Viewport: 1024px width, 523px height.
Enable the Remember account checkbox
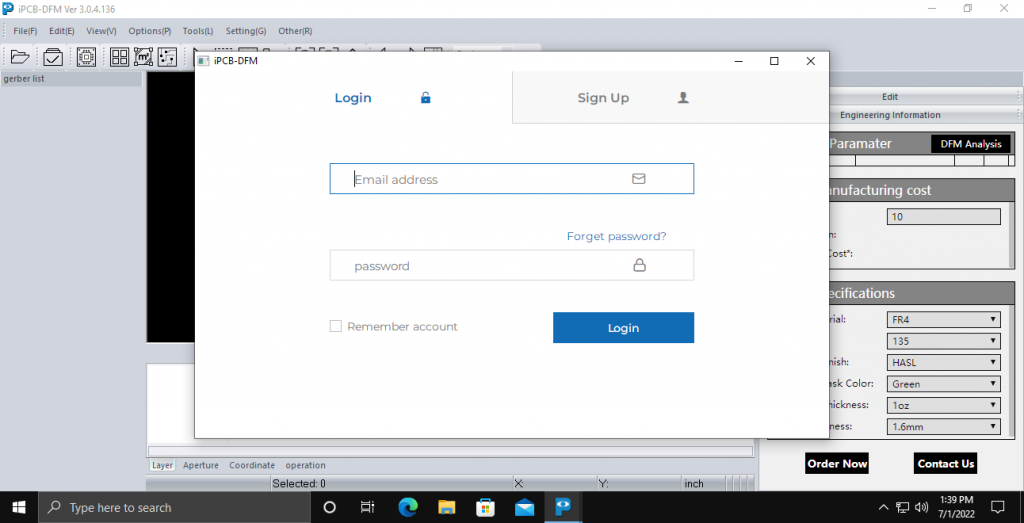(336, 327)
